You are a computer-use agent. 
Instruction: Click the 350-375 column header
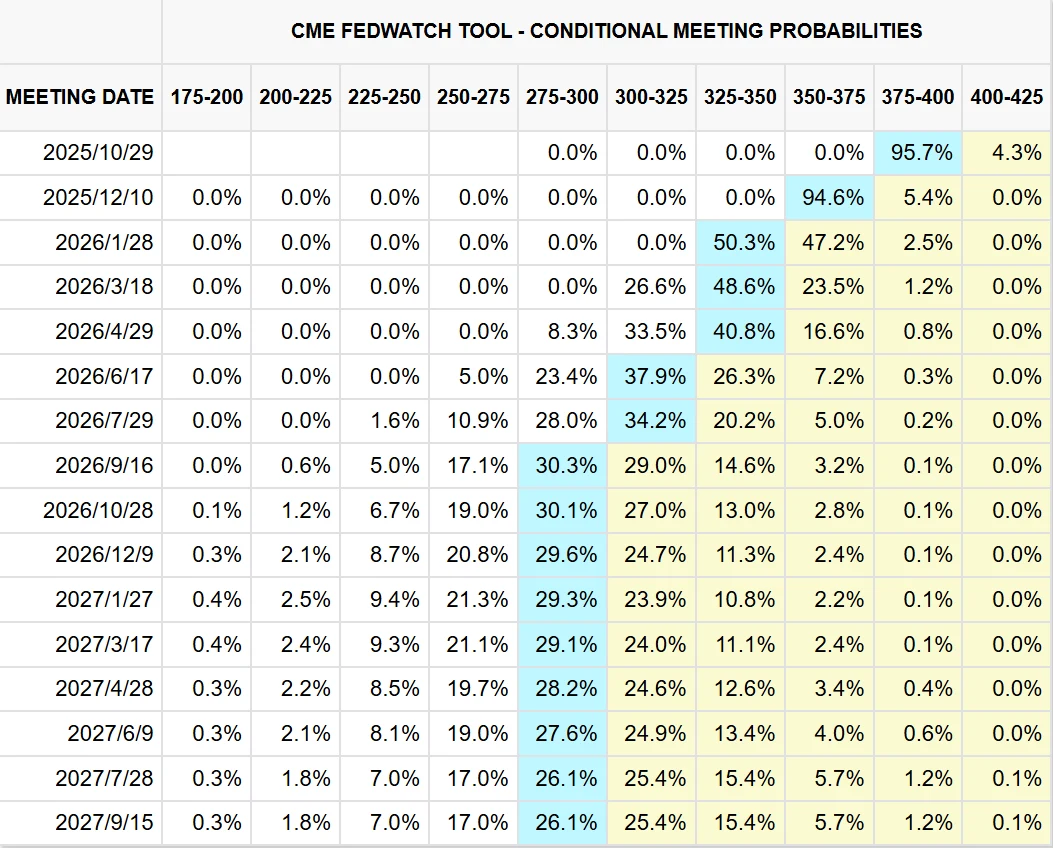coord(829,97)
